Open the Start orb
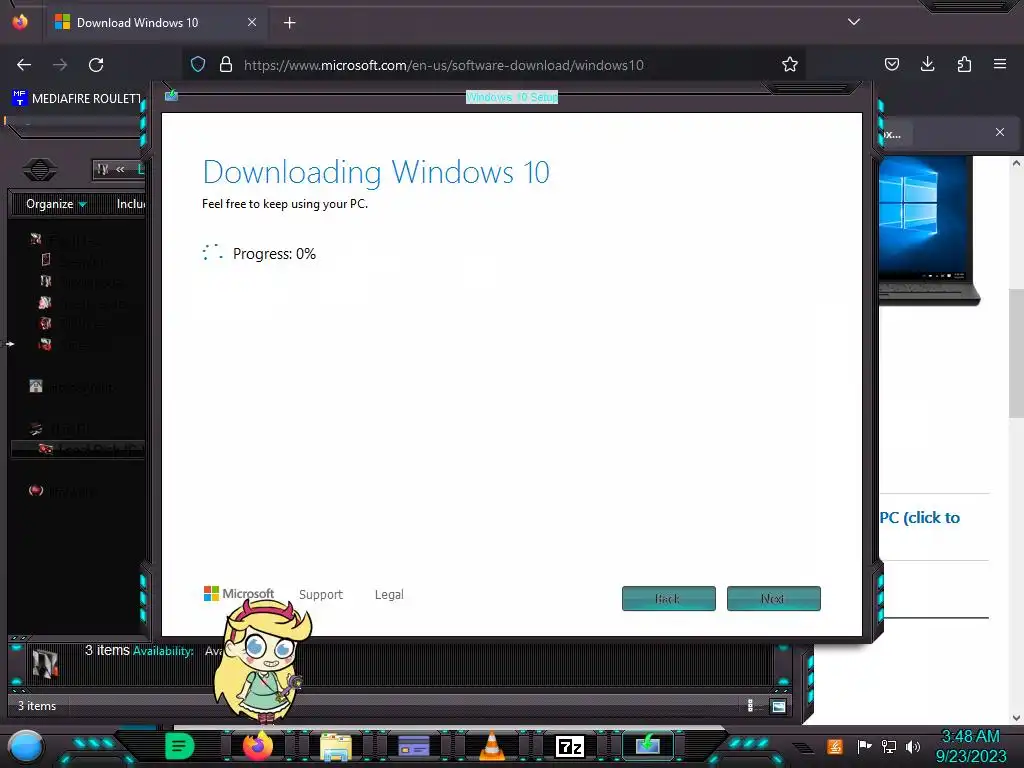Screen dimensions: 1024x768 click(25, 746)
